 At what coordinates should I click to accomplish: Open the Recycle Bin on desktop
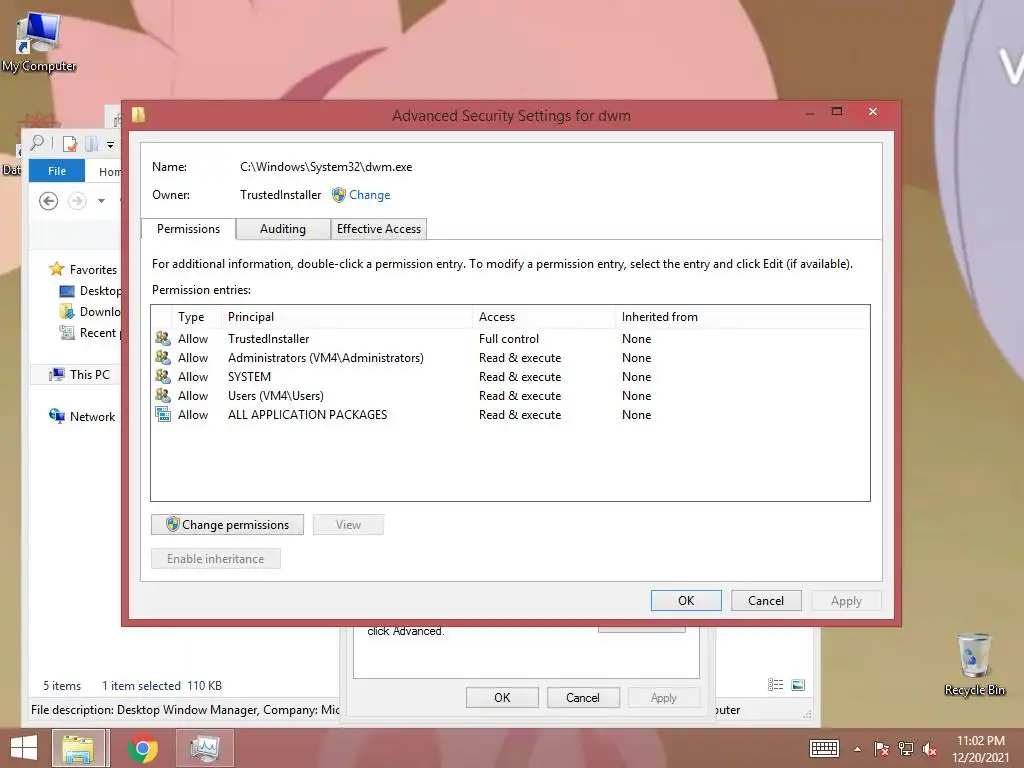tap(974, 664)
